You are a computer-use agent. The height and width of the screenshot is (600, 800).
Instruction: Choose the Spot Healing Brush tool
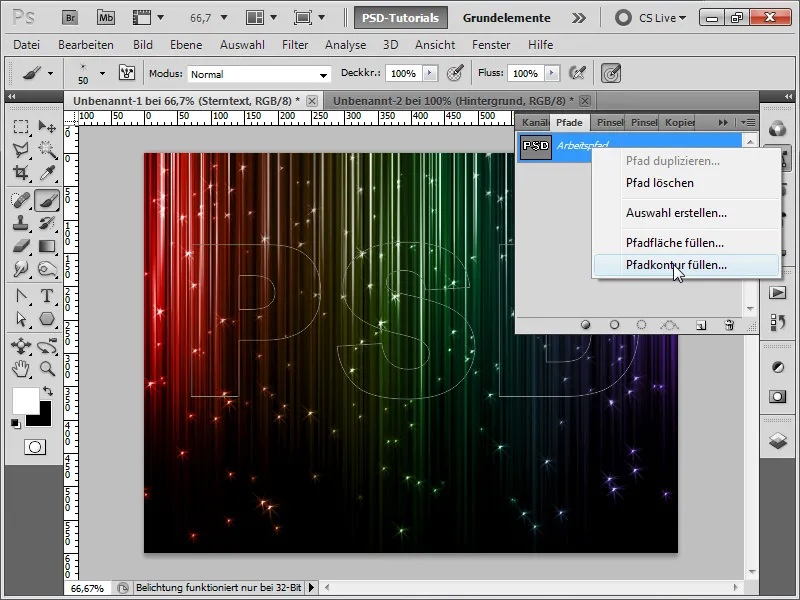(x=21, y=200)
